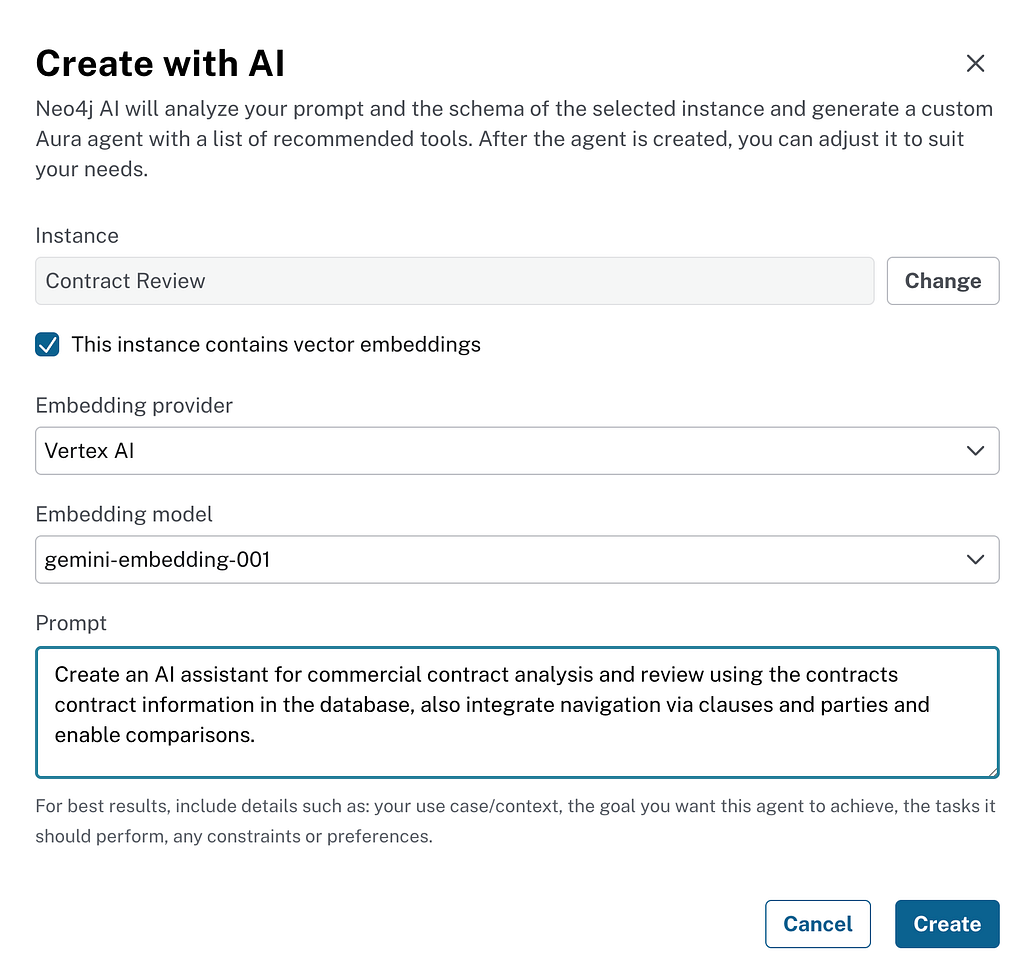The width and height of the screenshot is (1024, 974).
Task: Expand the Vertex AI chevron arrow
Action: point(975,451)
